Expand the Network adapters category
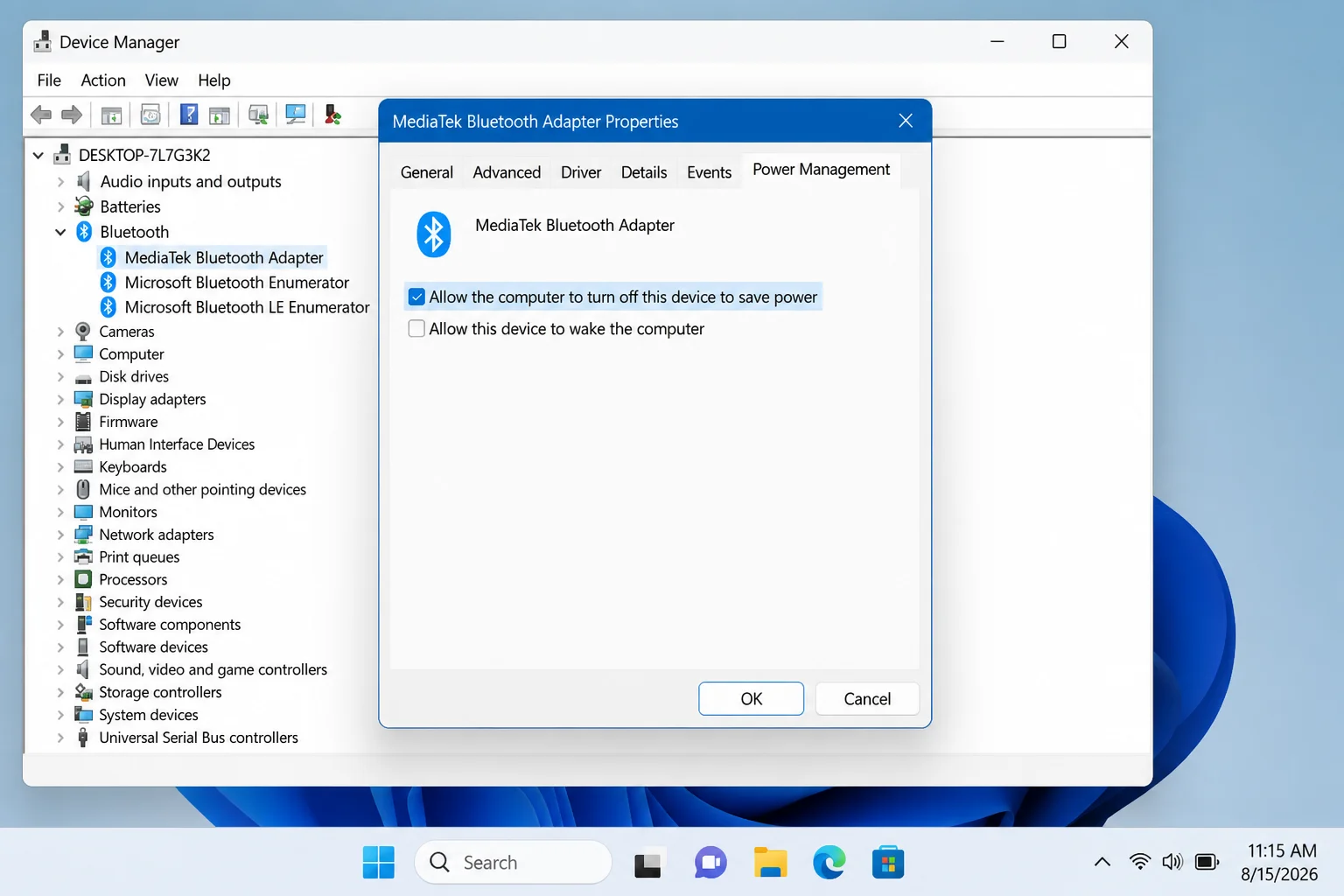1344x896 pixels. pos(60,535)
